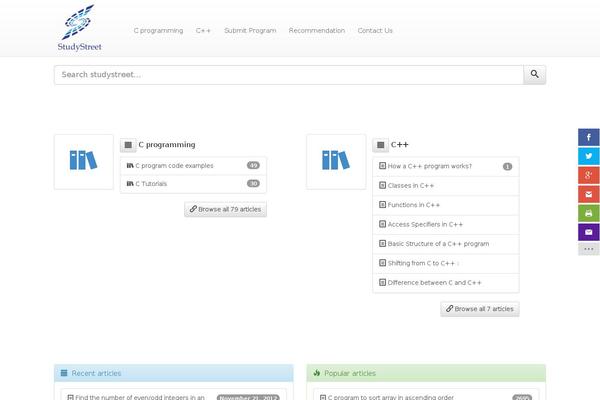Click the count badge on C program code examples
The width and height of the screenshot is (600, 400).
(x=253, y=165)
